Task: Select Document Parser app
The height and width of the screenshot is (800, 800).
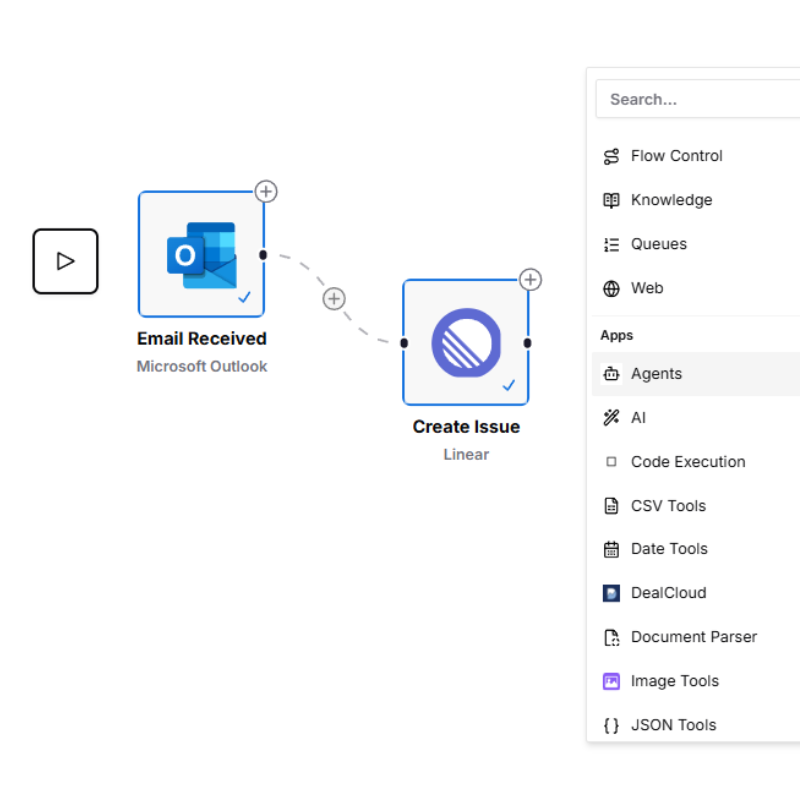Action: click(696, 637)
